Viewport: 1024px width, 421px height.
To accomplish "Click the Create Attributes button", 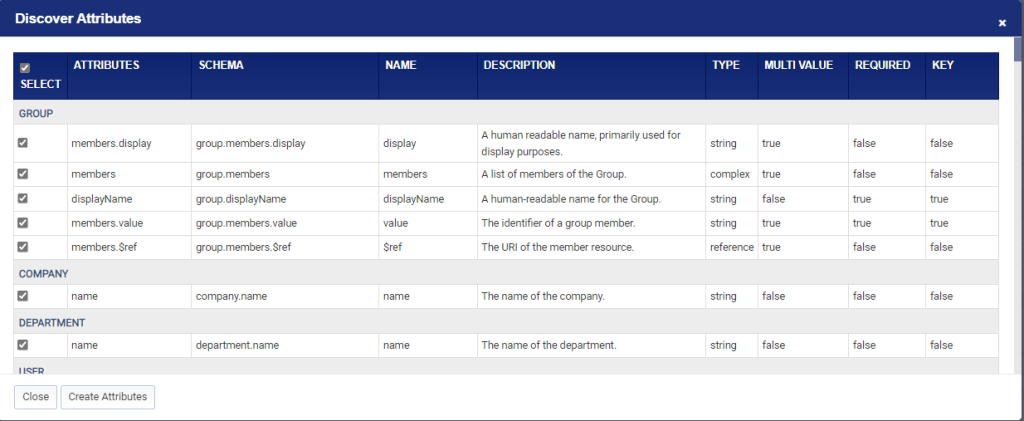I will (x=108, y=397).
